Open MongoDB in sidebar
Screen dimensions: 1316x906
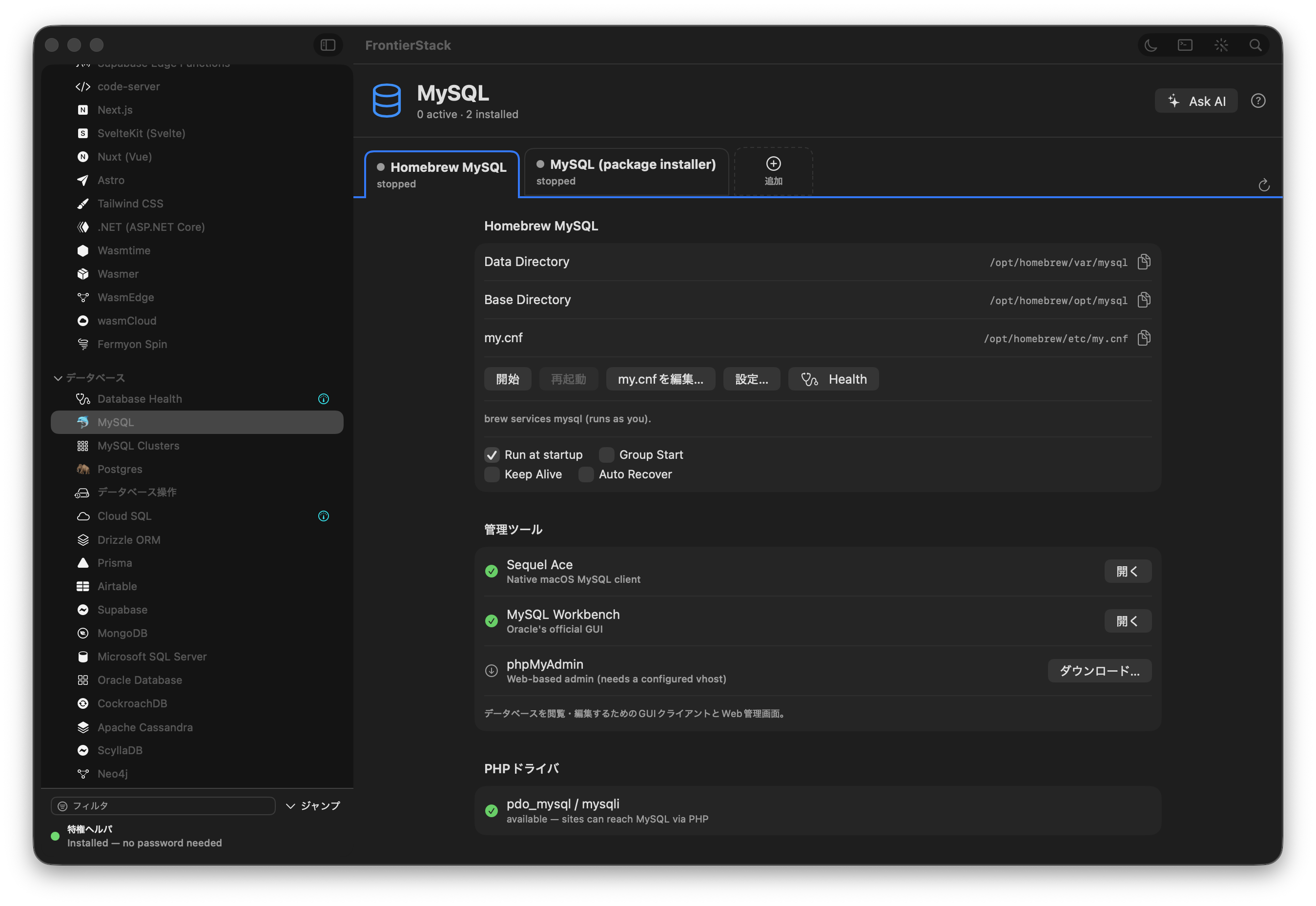pos(197,633)
